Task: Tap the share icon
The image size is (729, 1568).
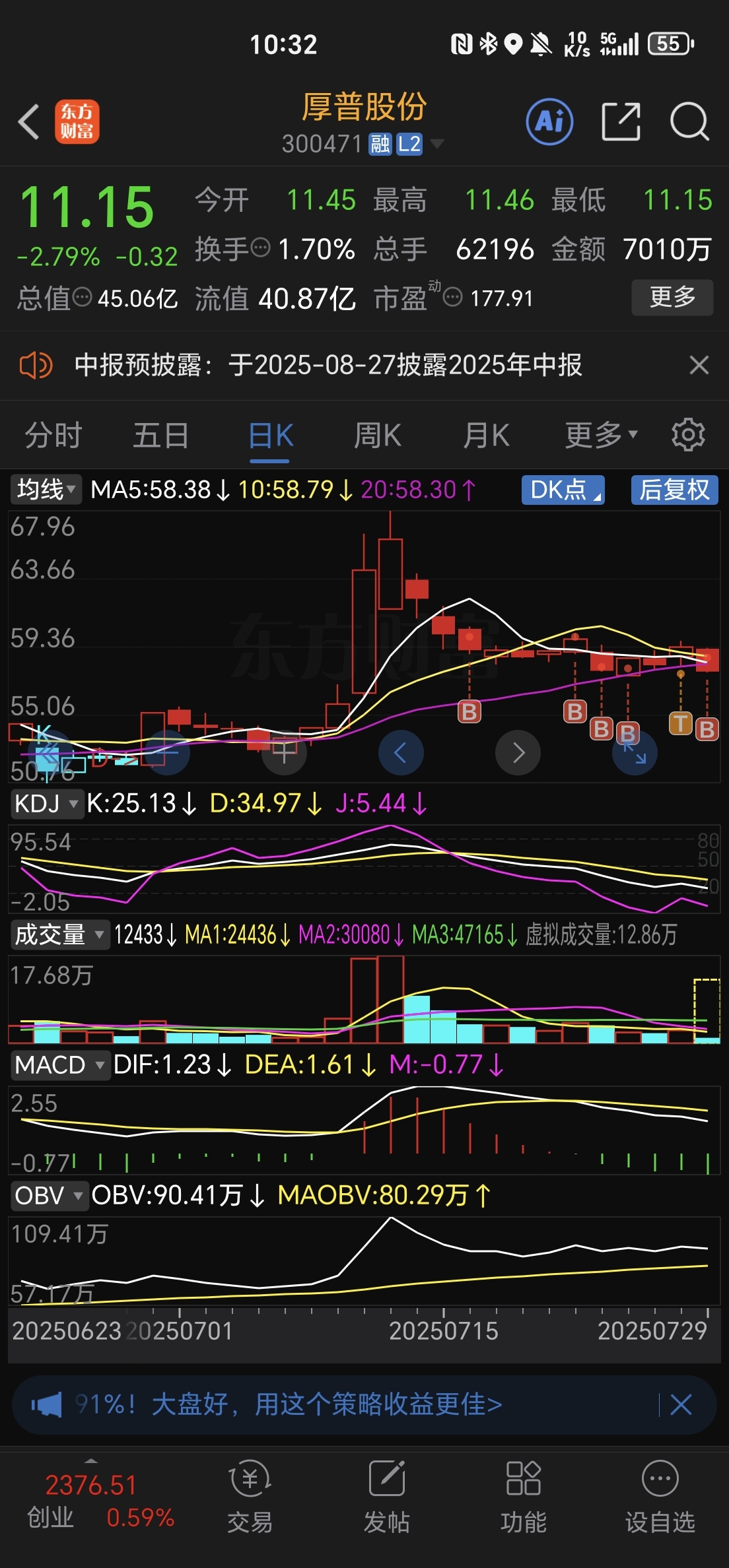Action: (x=621, y=121)
